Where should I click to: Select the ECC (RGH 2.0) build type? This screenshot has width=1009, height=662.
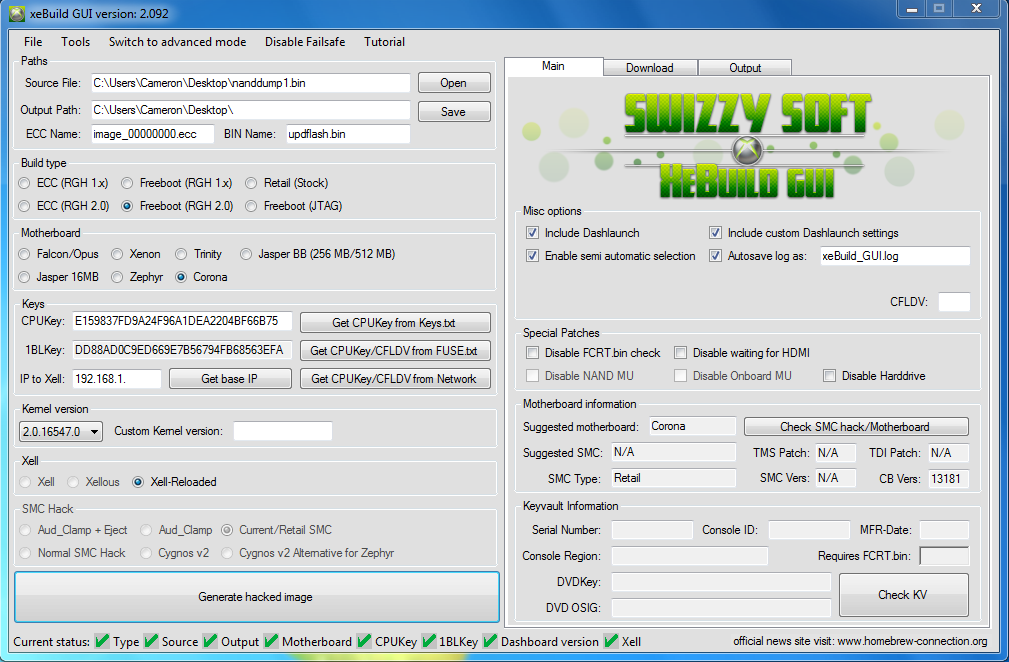click(x=26, y=206)
